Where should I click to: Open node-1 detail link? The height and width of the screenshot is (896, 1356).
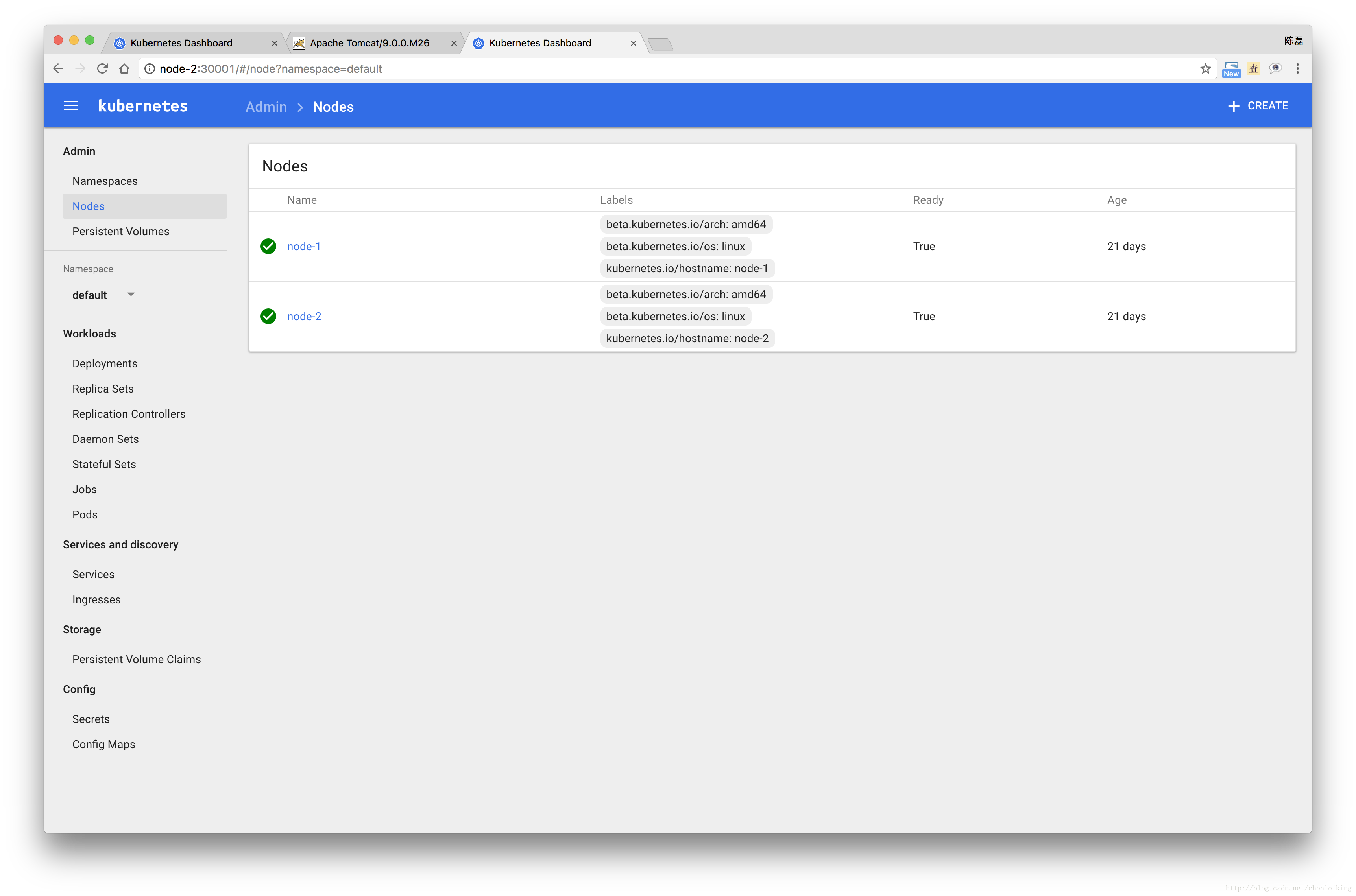tap(303, 246)
